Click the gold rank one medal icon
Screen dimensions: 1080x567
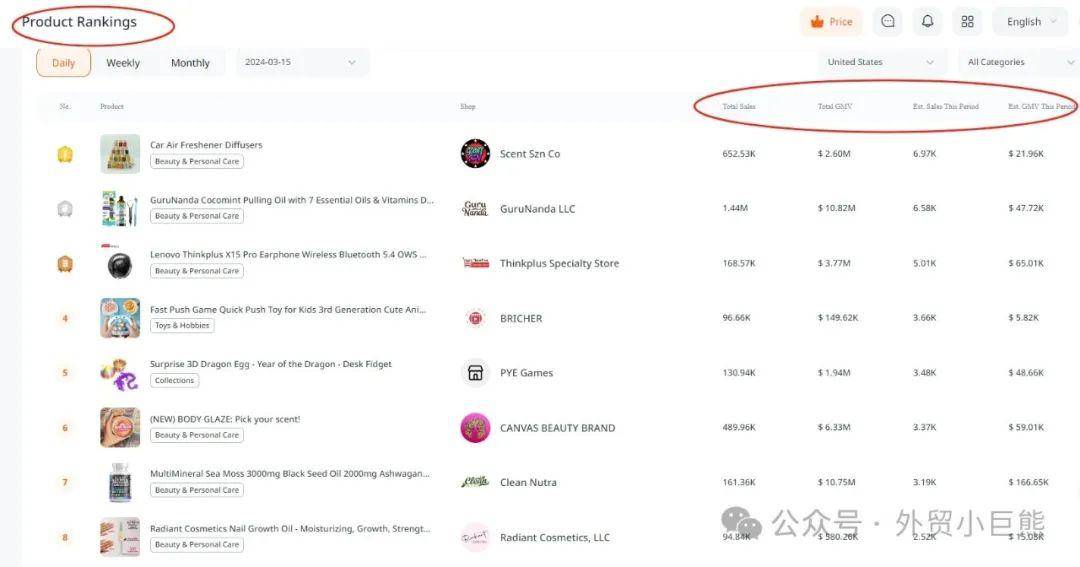click(65, 154)
